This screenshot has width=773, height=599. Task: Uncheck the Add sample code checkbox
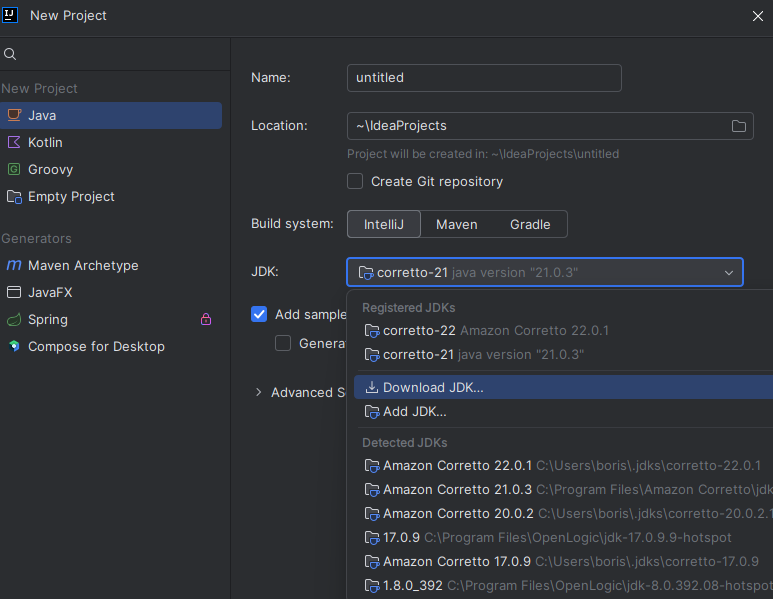(x=259, y=314)
